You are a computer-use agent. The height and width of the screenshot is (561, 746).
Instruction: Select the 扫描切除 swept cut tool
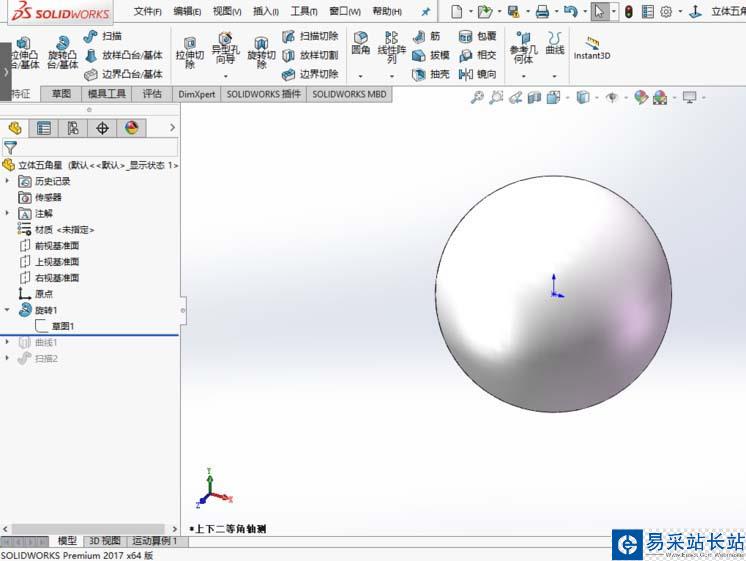(x=310, y=36)
